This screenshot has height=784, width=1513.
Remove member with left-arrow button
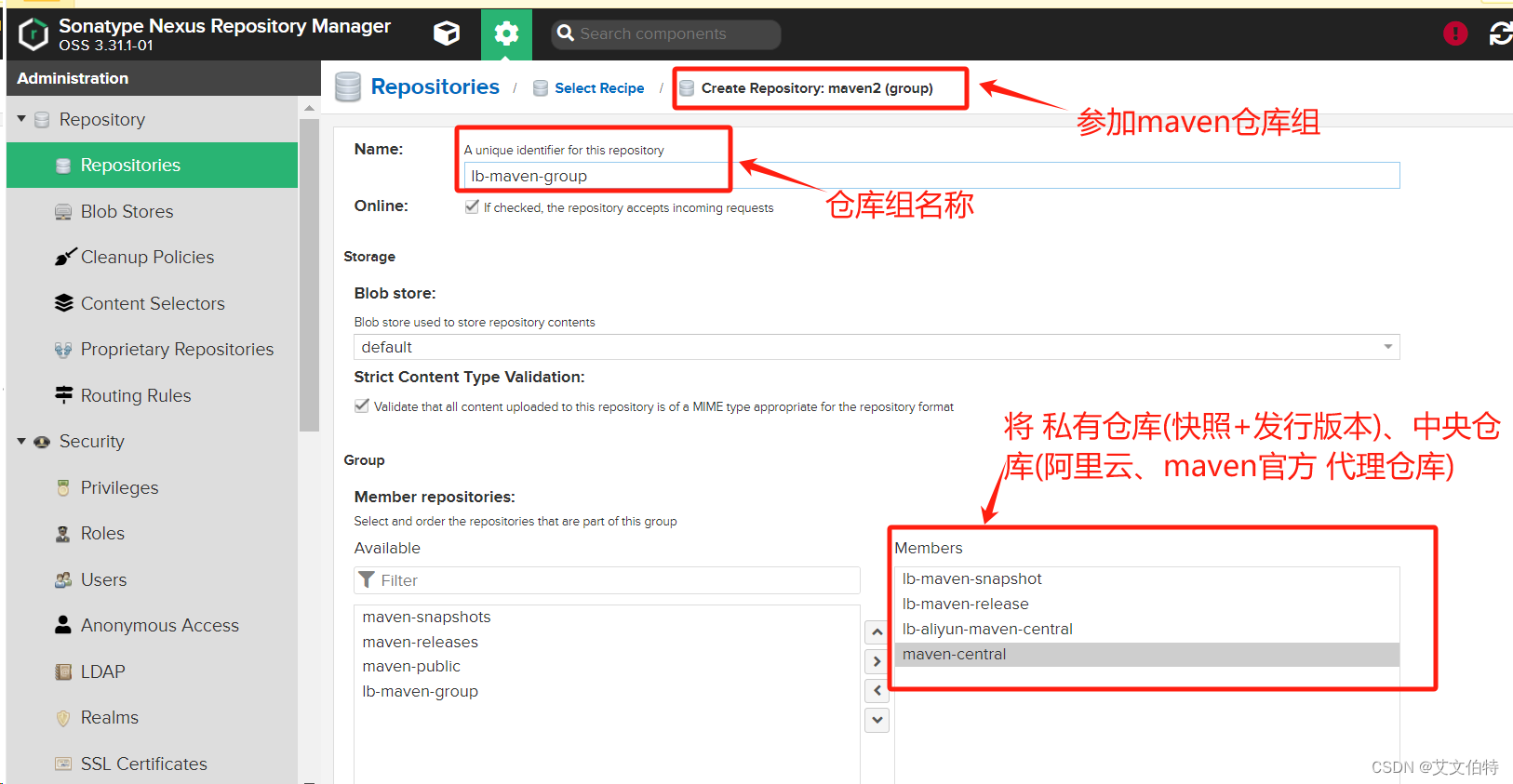[877, 690]
